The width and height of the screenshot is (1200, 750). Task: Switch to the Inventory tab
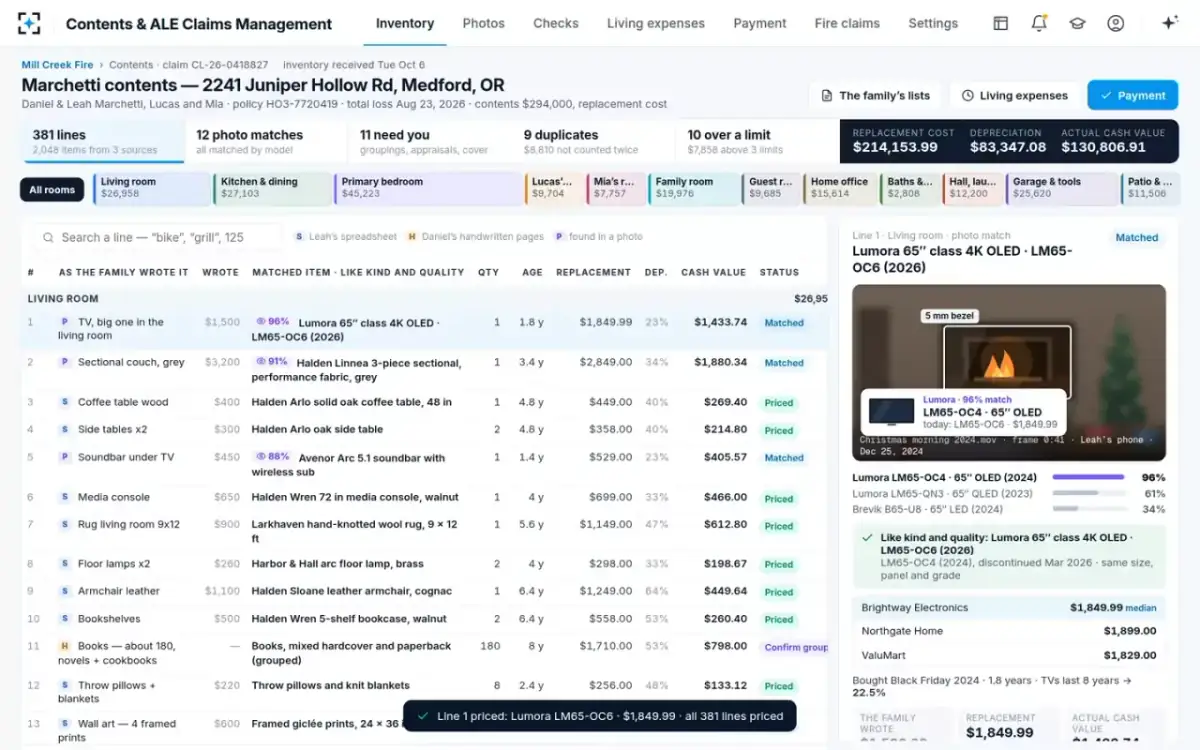click(405, 23)
